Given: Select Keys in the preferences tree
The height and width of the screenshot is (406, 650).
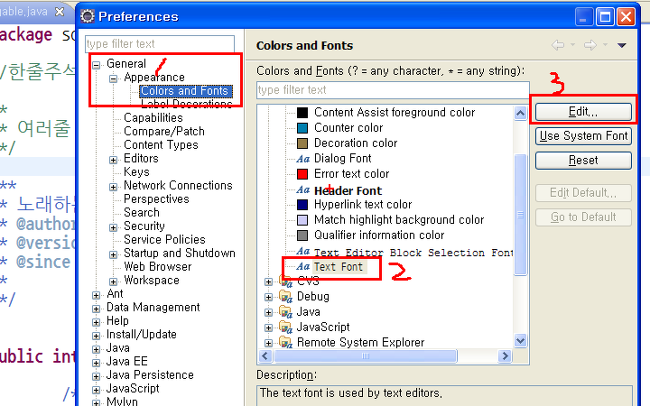Looking at the screenshot, I should [136, 172].
